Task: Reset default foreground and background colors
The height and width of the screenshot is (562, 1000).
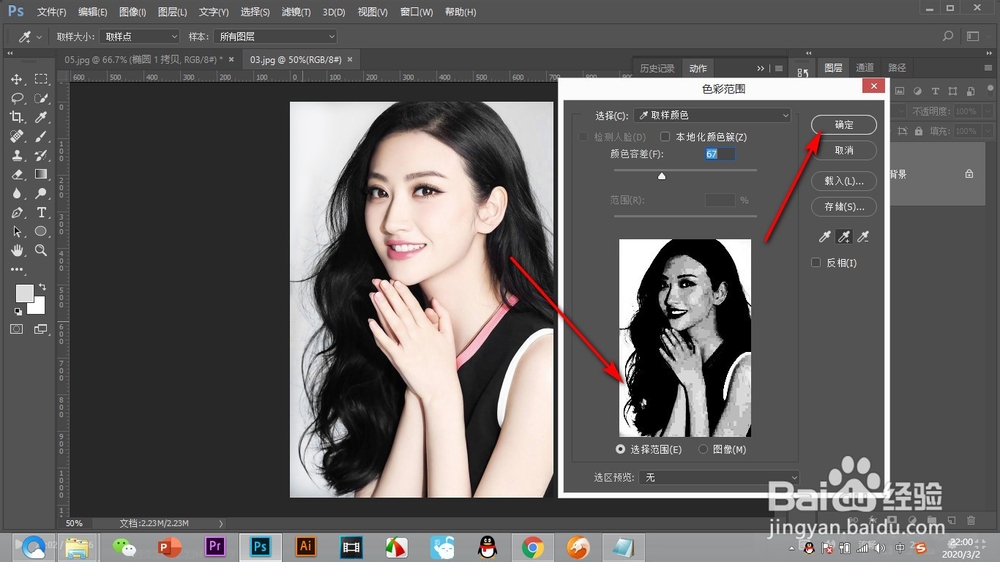Action: (x=18, y=311)
